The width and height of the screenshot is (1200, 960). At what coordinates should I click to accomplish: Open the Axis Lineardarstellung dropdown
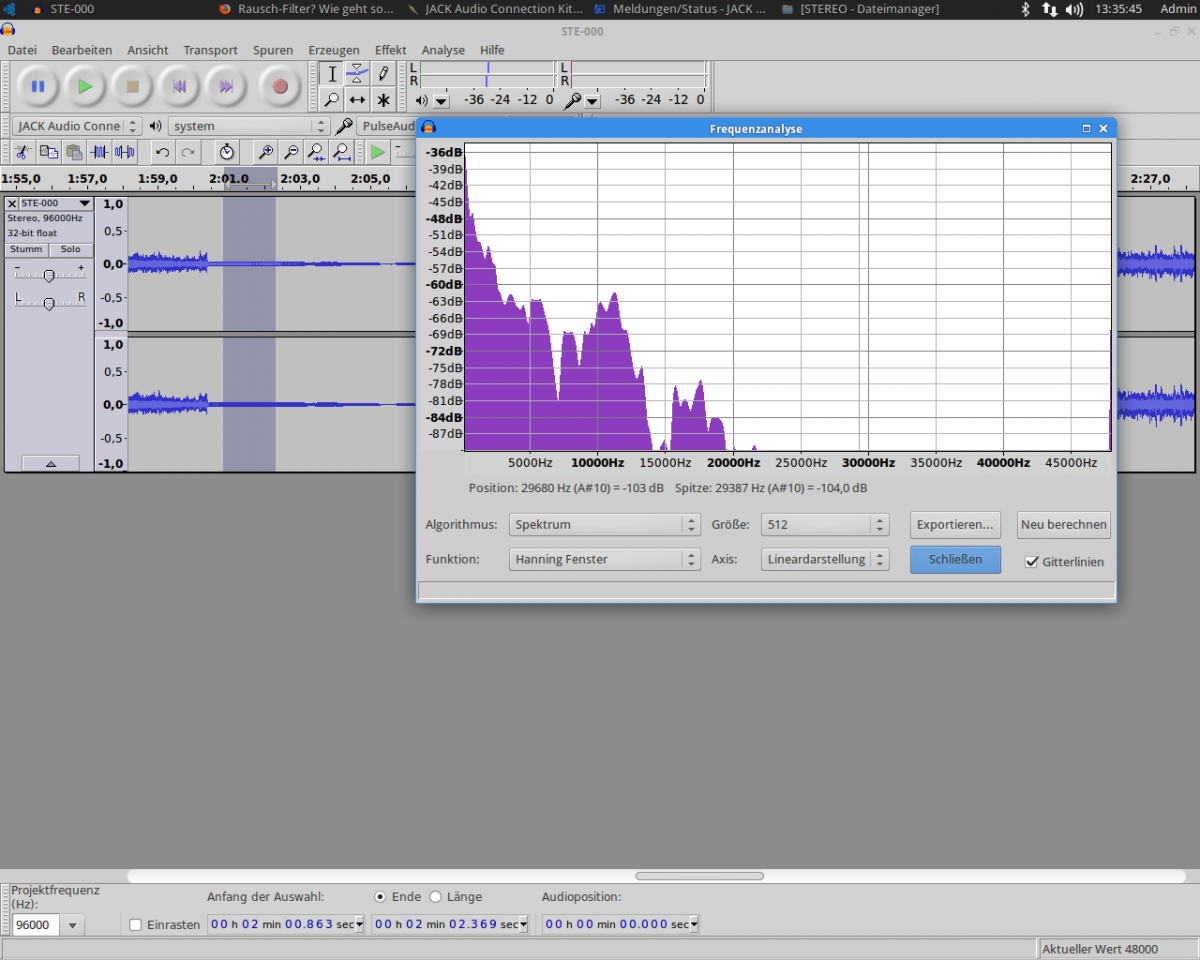(x=825, y=559)
